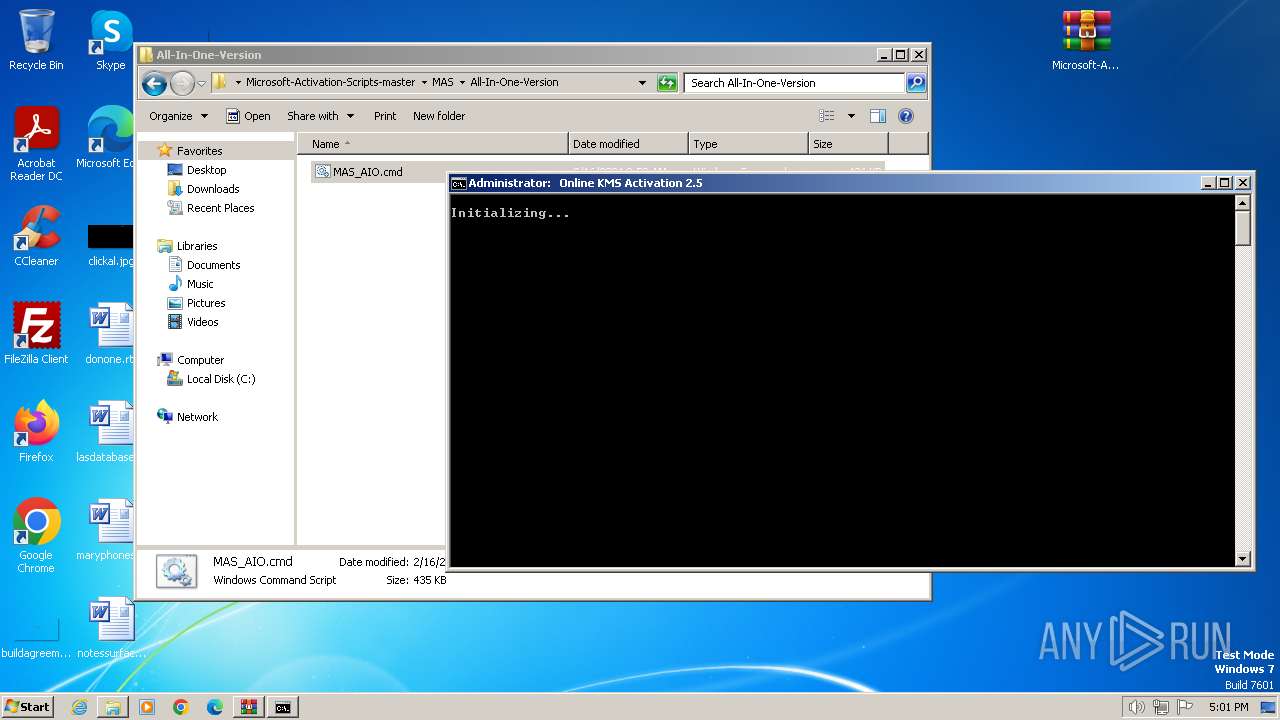
Task: Expand the view options dropdown arrow
Action: click(x=851, y=116)
